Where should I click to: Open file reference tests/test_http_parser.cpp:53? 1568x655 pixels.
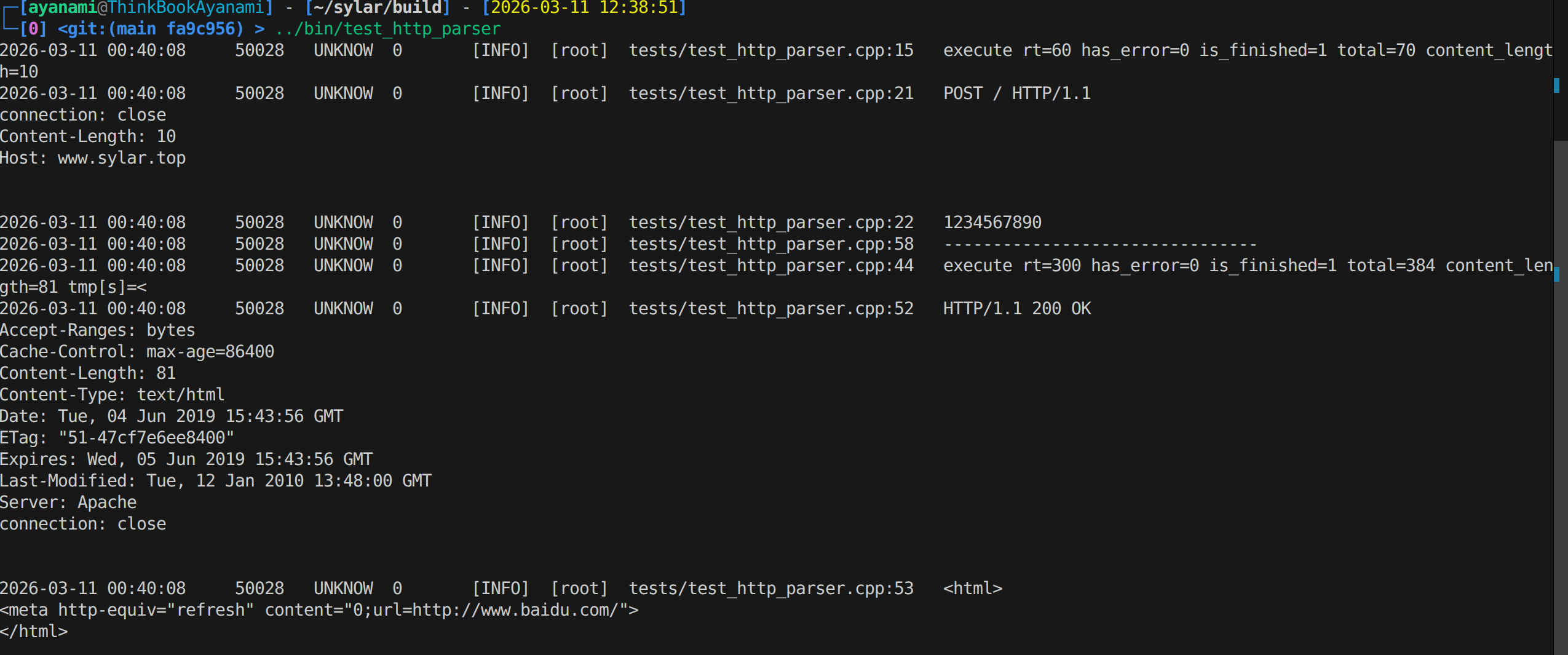pos(771,589)
